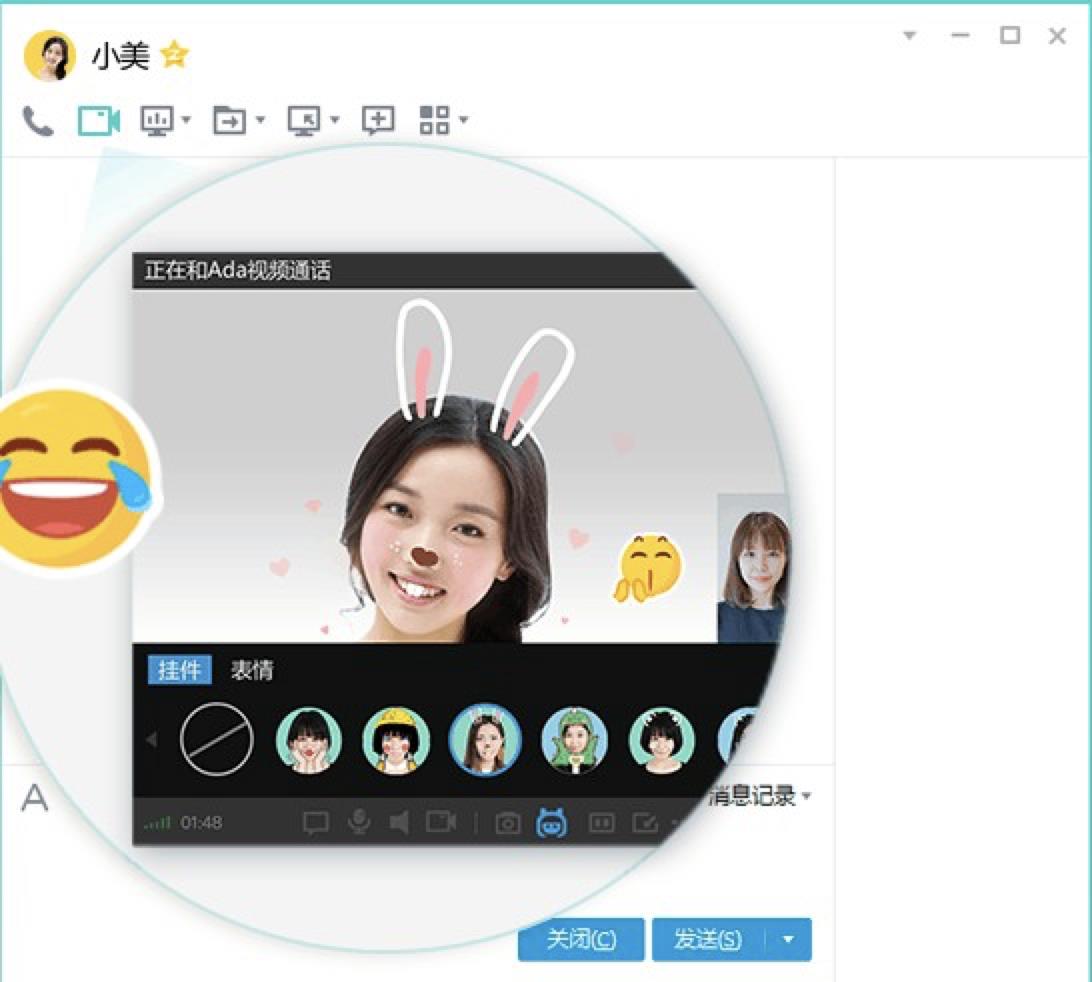Mute the microphone during the call
The height and width of the screenshot is (982, 1092).
click(360, 821)
